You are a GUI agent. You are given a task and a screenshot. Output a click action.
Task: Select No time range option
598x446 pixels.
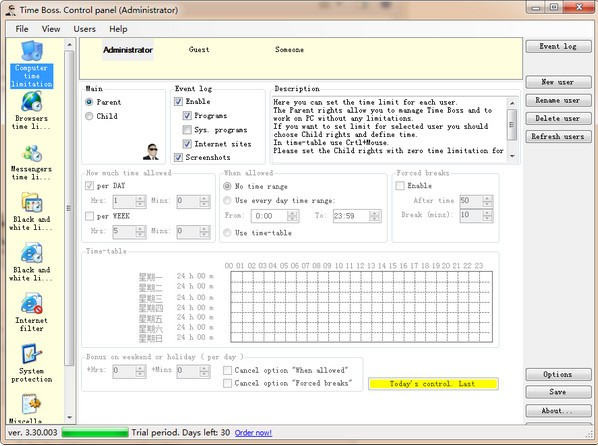click(x=227, y=186)
